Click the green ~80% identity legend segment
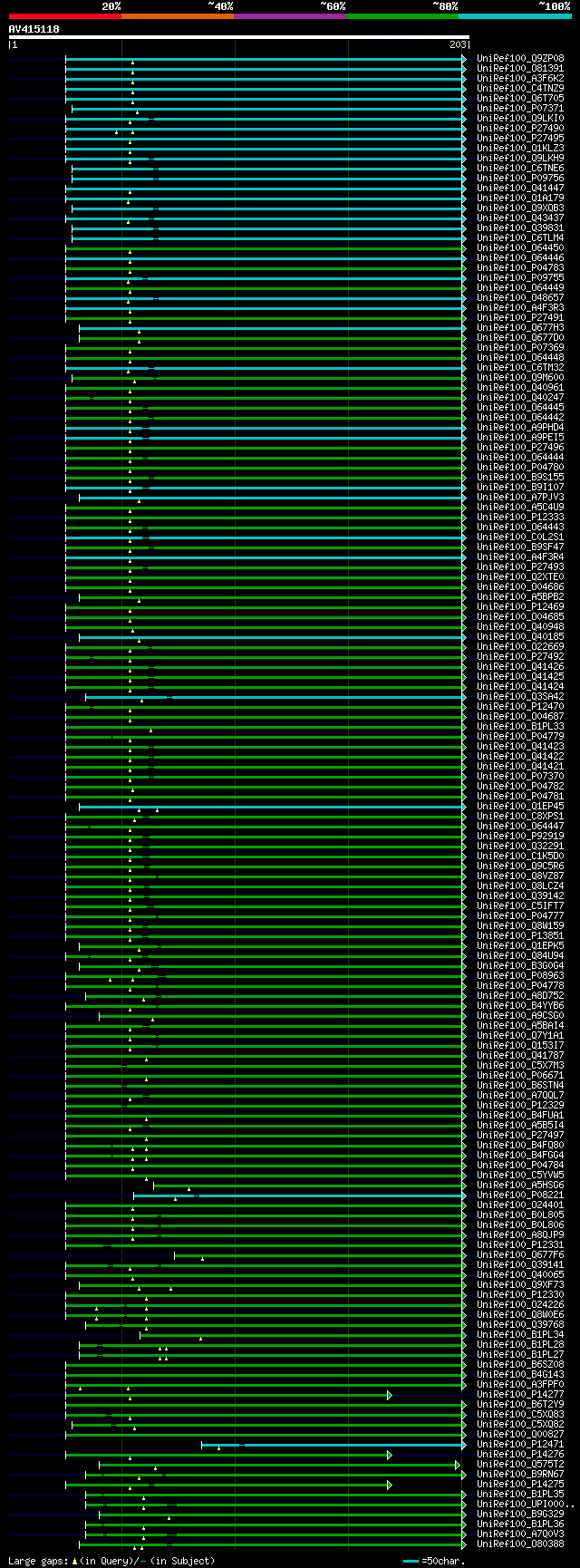The width and height of the screenshot is (580, 1568). click(402, 16)
